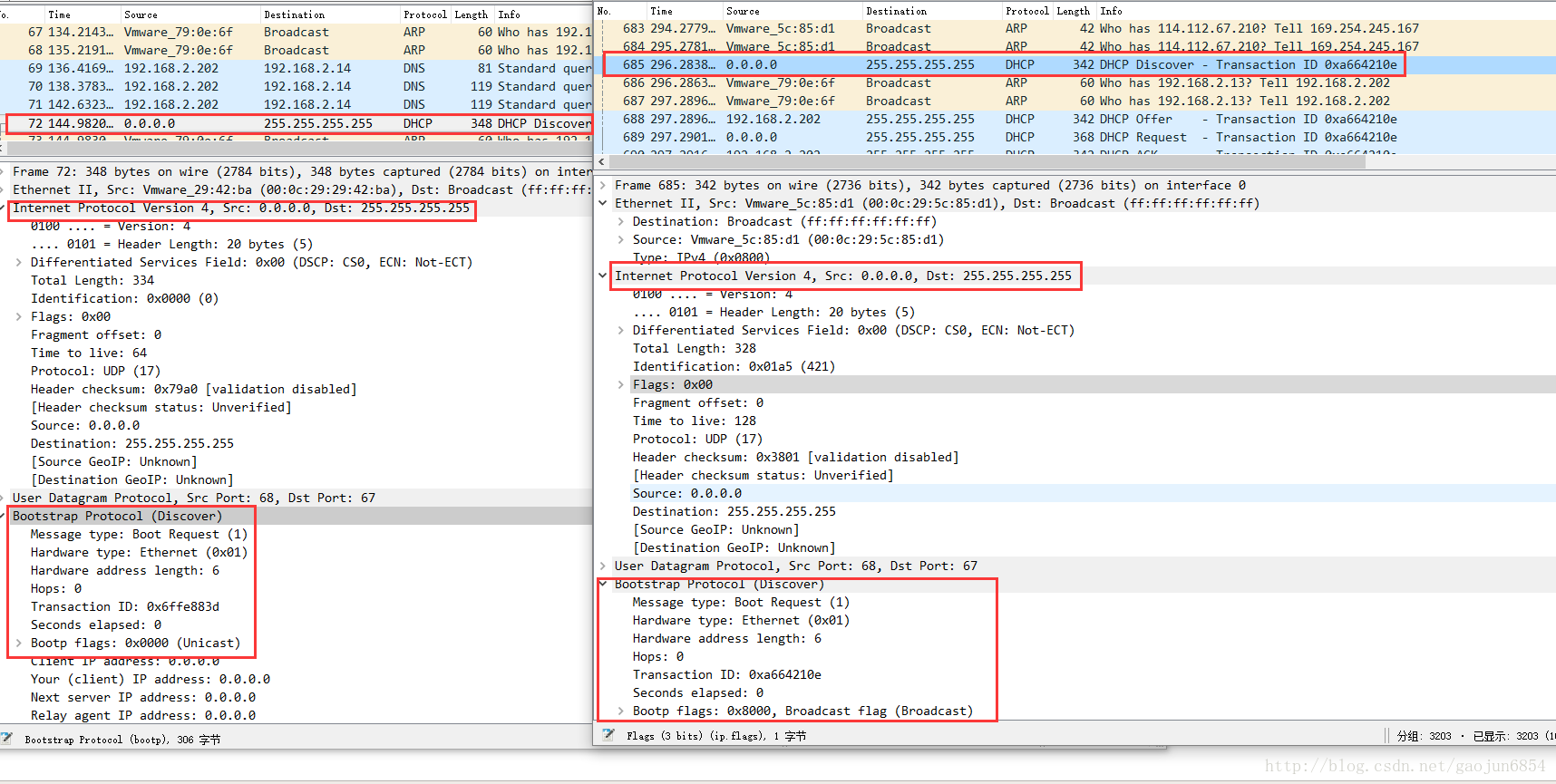Image resolution: width=1556 pixels, height=784 pixels.
Task: Select packet 683 ARP row
Action: (x=1075, y=28)
